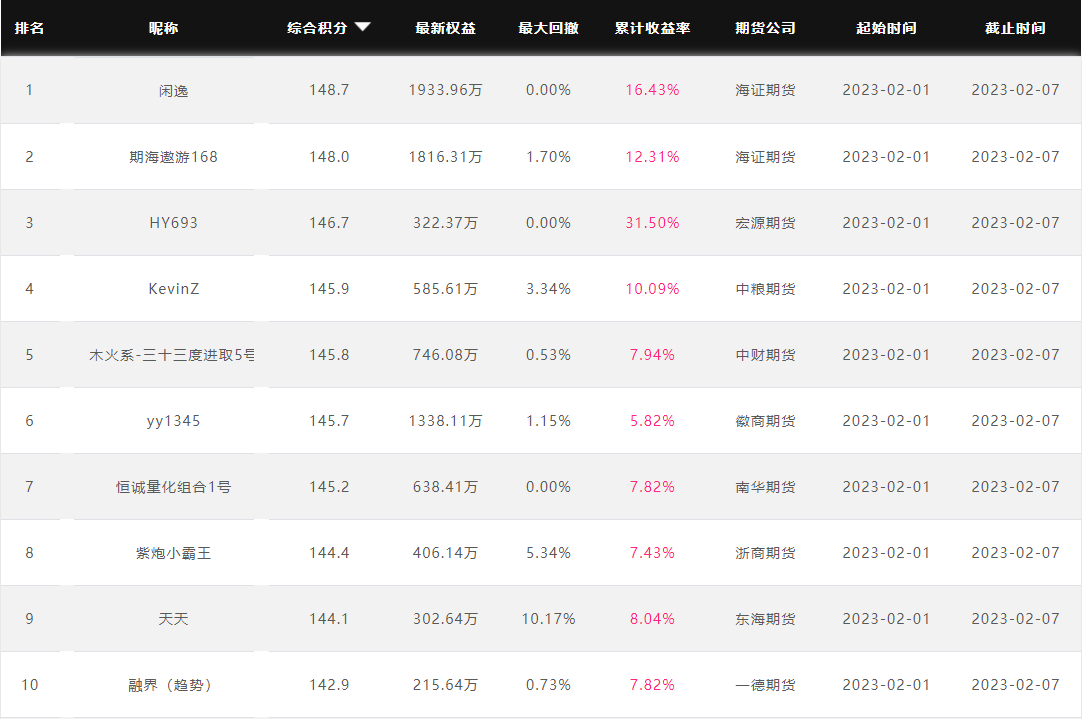Viewport: 1082px width, 719px height.
Task: Click the return rate 16.43%
Action: (x=653, y=90)
